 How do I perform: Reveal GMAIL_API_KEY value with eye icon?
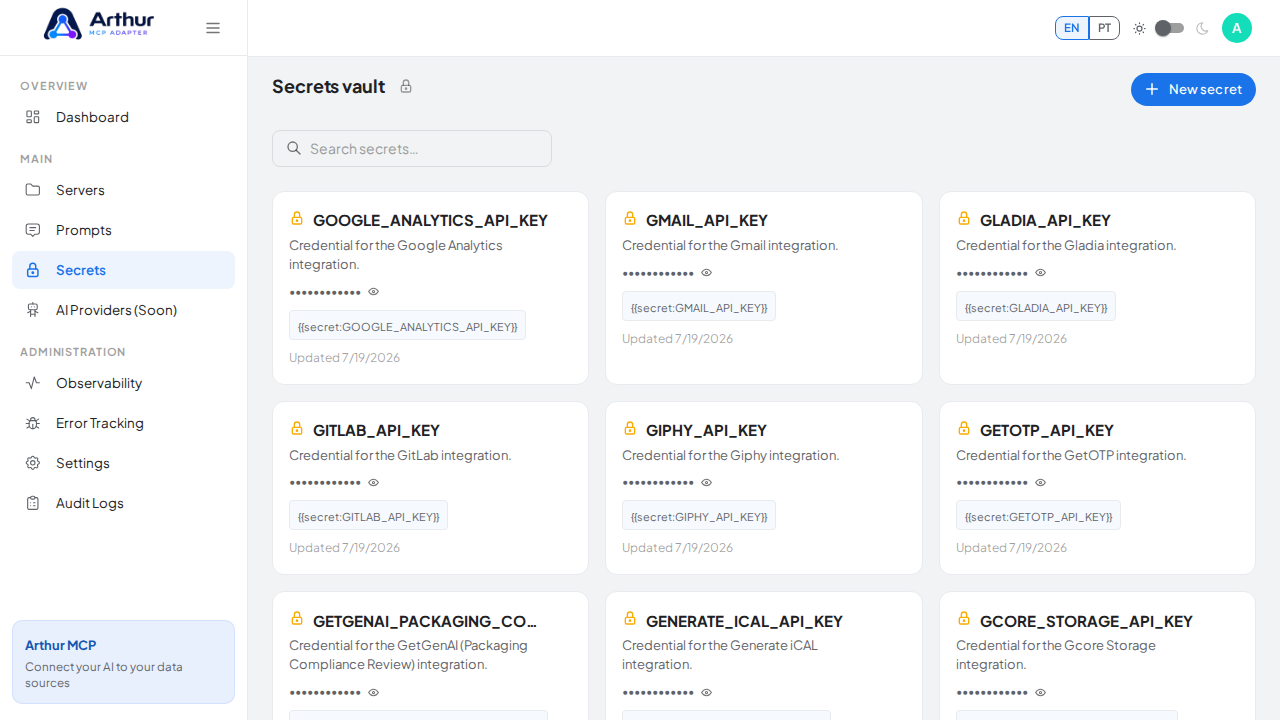(x=707, y=273)
